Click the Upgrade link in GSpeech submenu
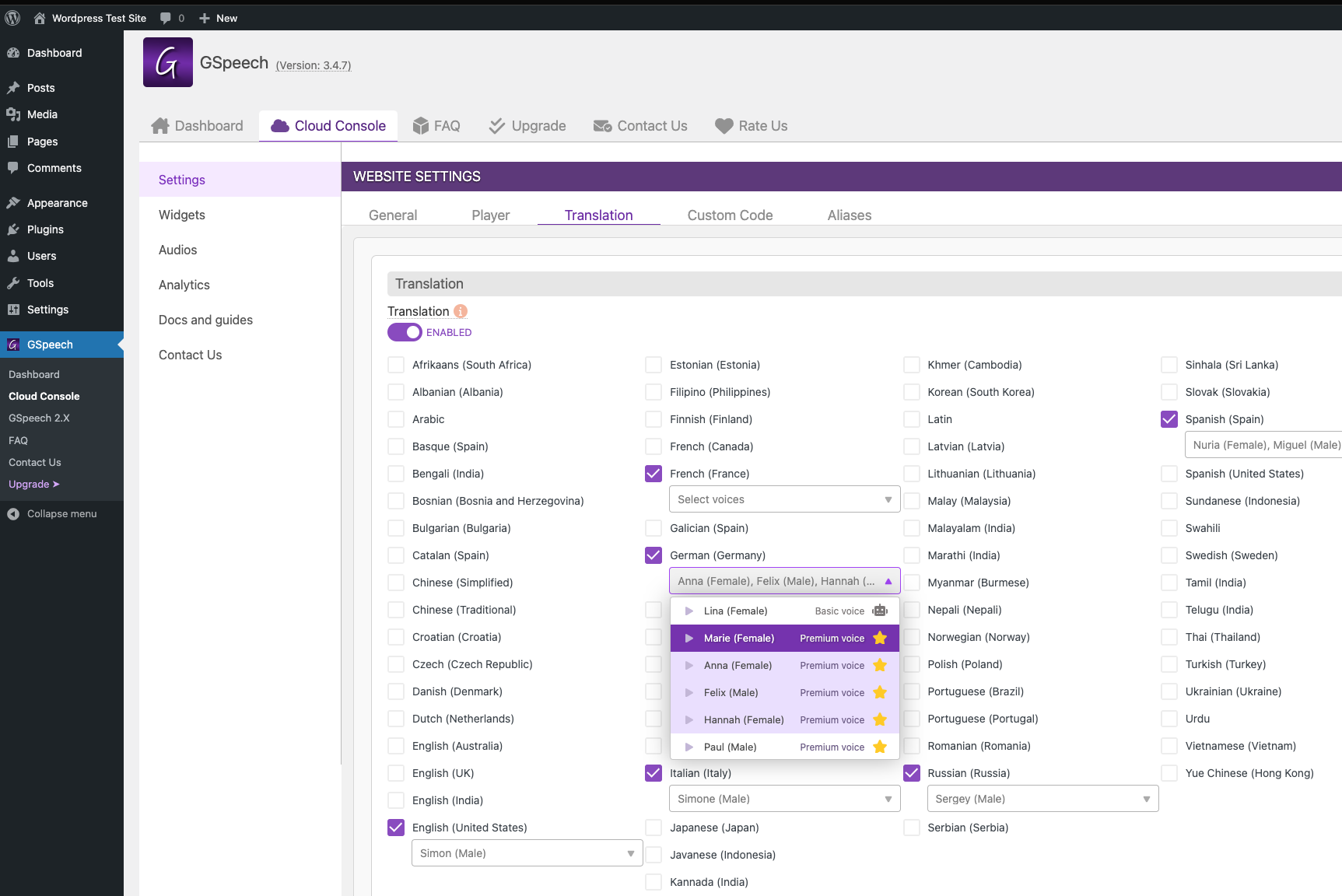The width and height of the screenshot is (1342, 896). 34,484
